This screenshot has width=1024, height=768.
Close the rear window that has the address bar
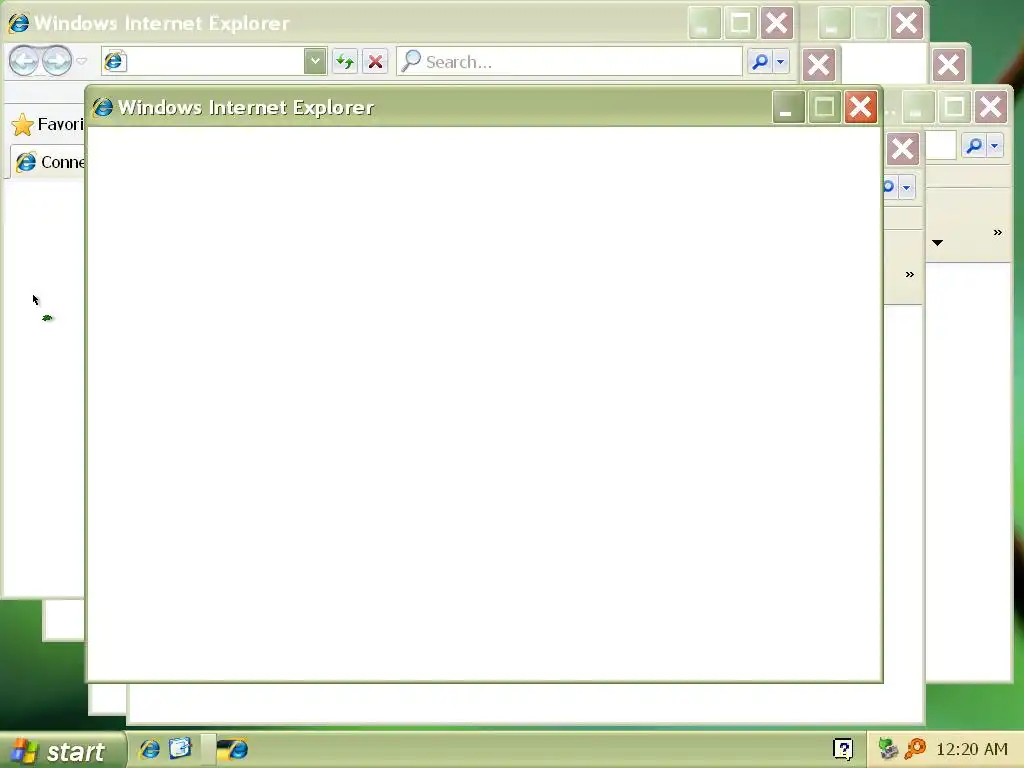tap(776, 24)
